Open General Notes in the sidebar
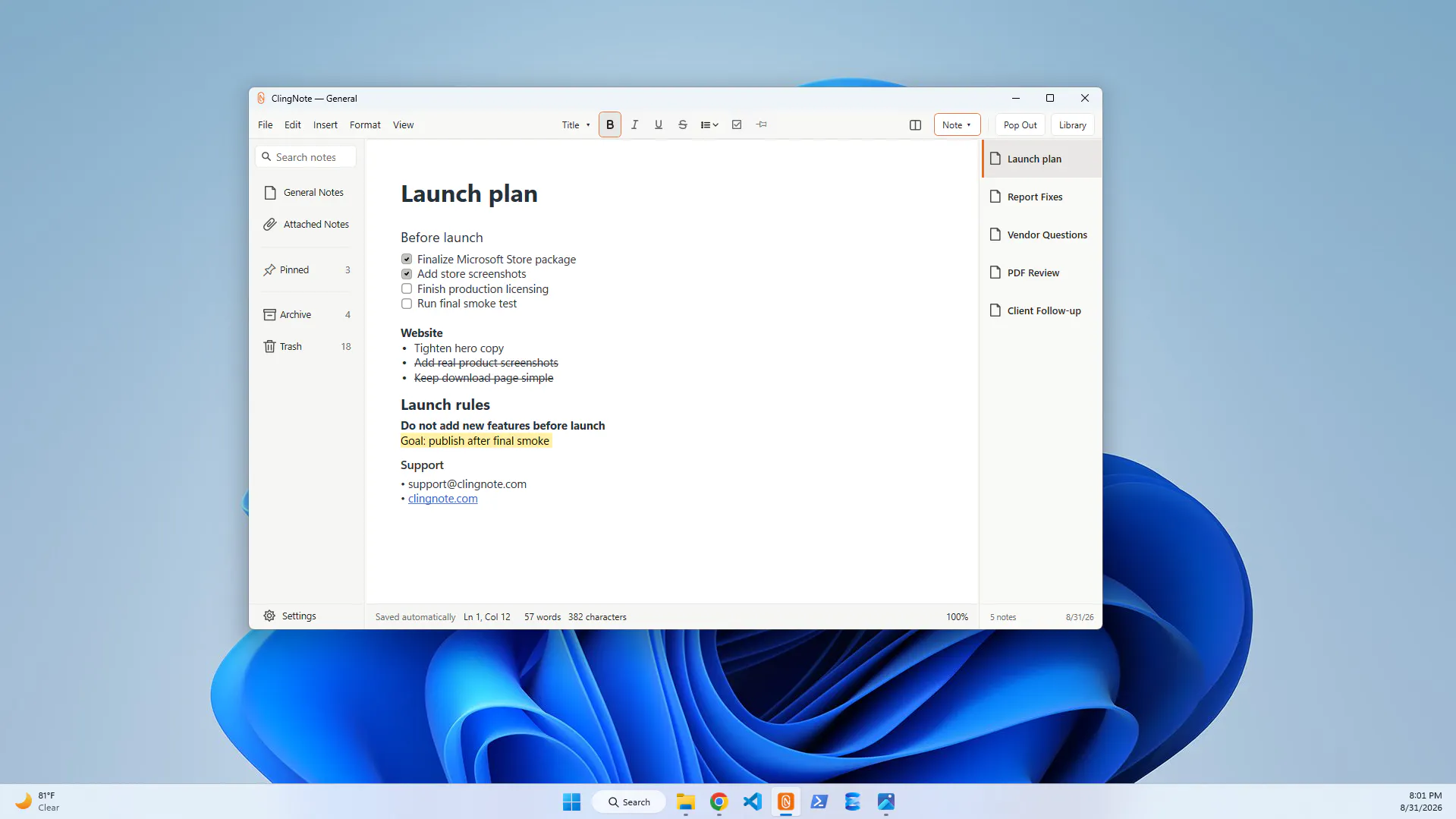 pos(306,193)
